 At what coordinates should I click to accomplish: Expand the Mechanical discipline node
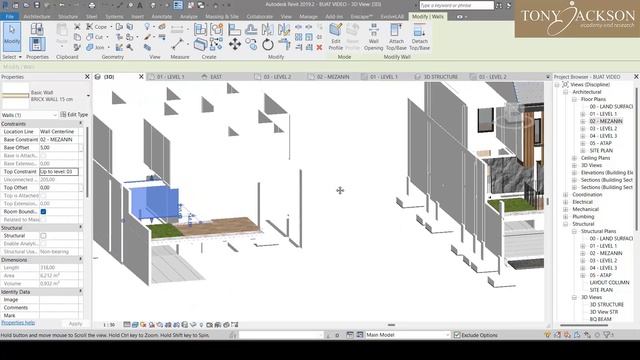[x=566, y=209]
